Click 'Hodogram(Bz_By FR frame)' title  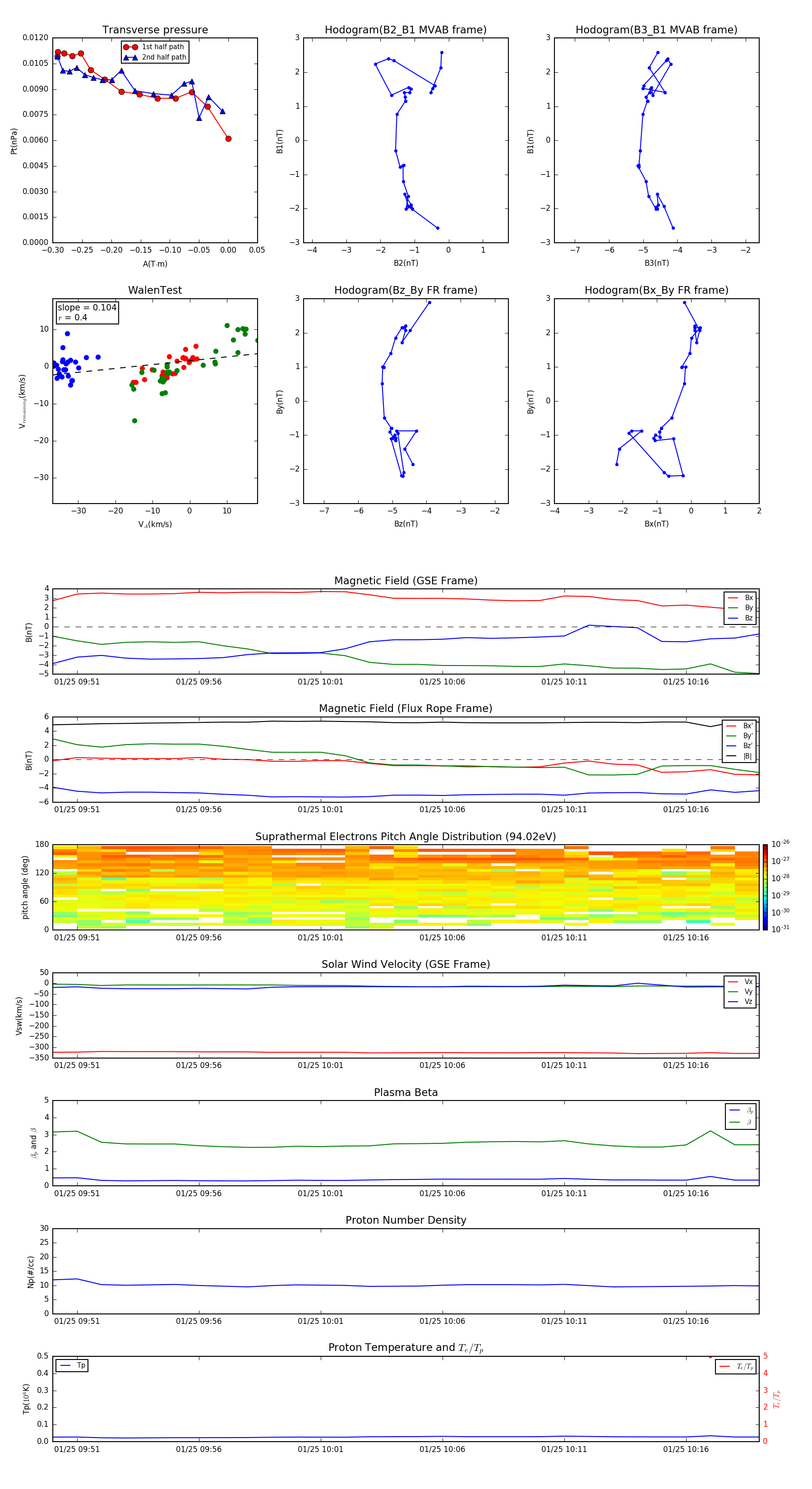pos(406,290)
